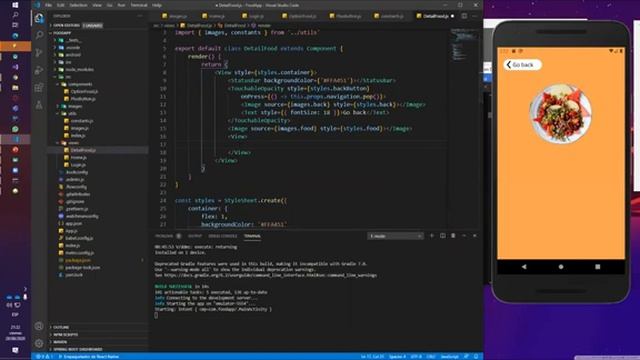
Task: Expand the images folder
Action: pos(75,106)
